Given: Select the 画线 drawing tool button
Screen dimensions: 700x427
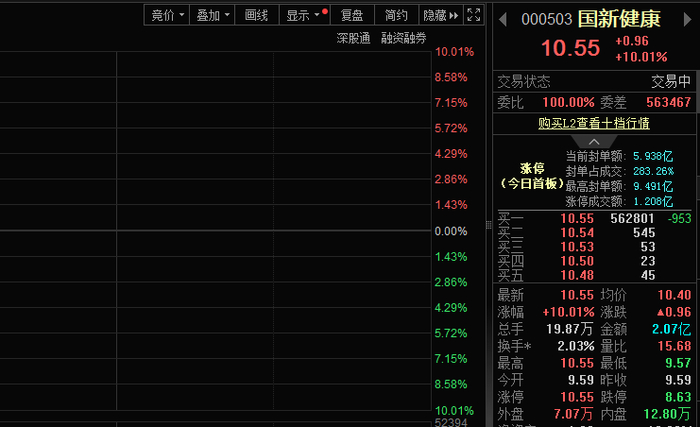Looking at the screenshot, I should pyautogui.click(x=257, y=15).
